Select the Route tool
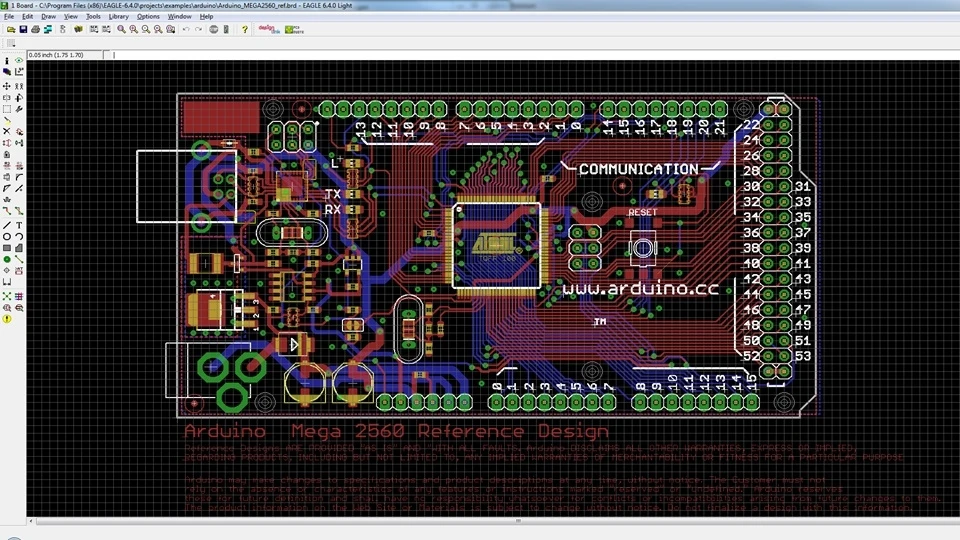 click(7, 211)
